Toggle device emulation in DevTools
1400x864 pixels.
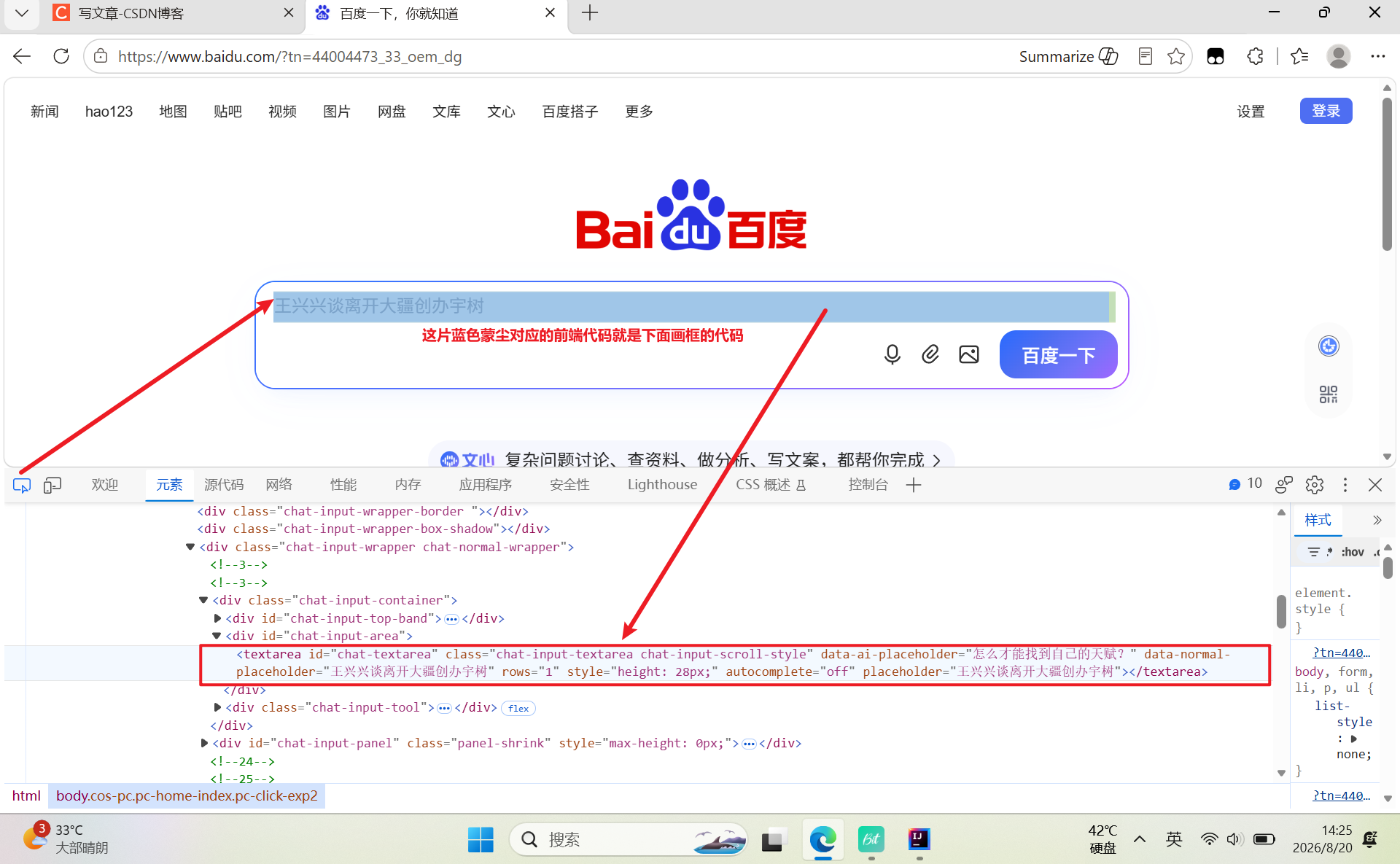(x=52, y=485)
